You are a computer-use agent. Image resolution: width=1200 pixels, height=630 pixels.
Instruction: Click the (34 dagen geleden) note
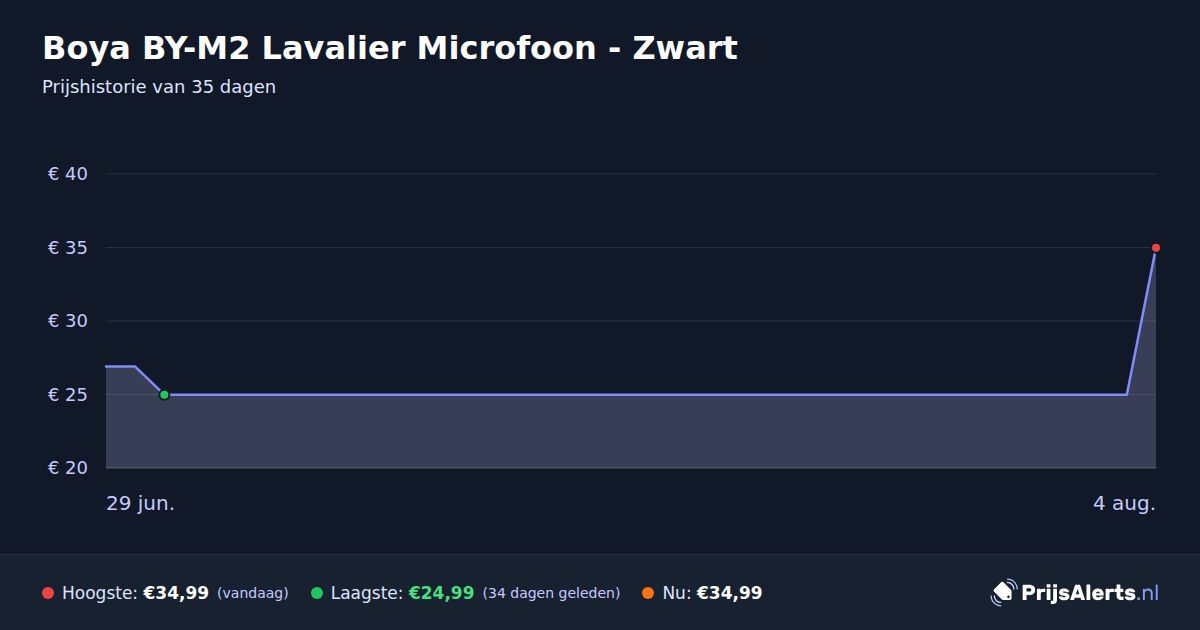click(x=551, y=593)
